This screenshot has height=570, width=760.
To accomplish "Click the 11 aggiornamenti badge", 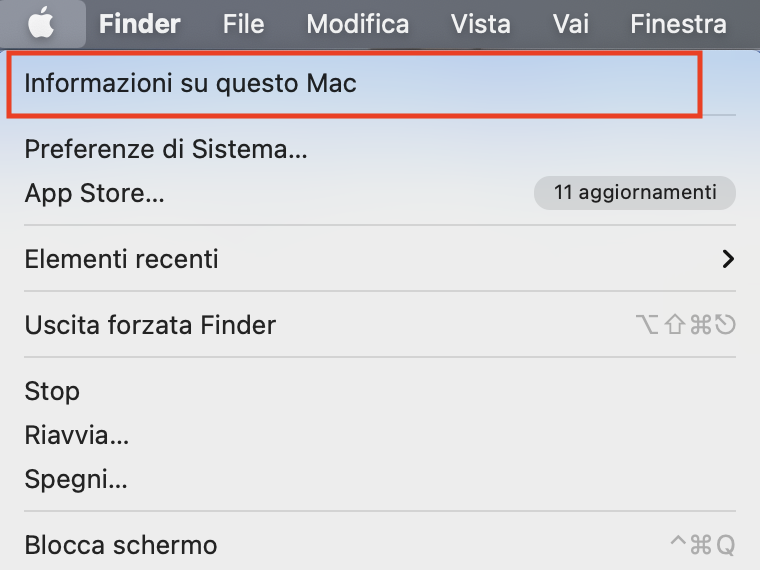I will (635, 192).
